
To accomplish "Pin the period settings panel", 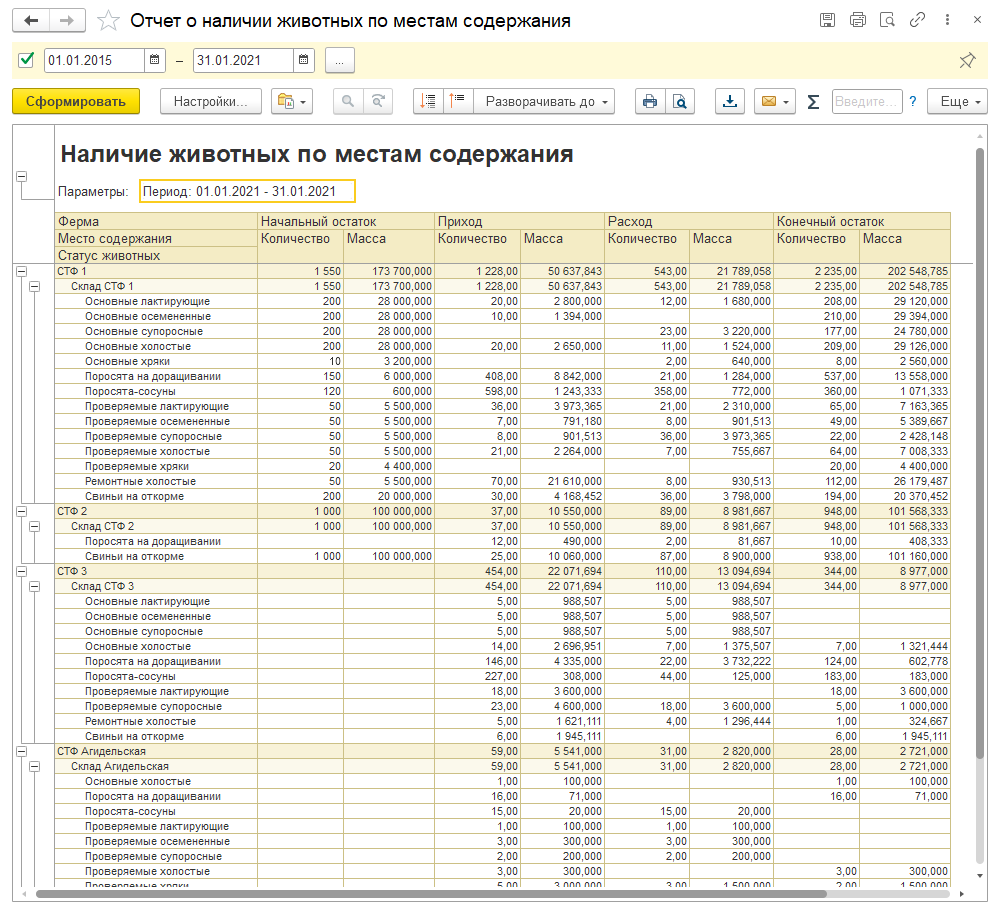I will tap(966, 61).
